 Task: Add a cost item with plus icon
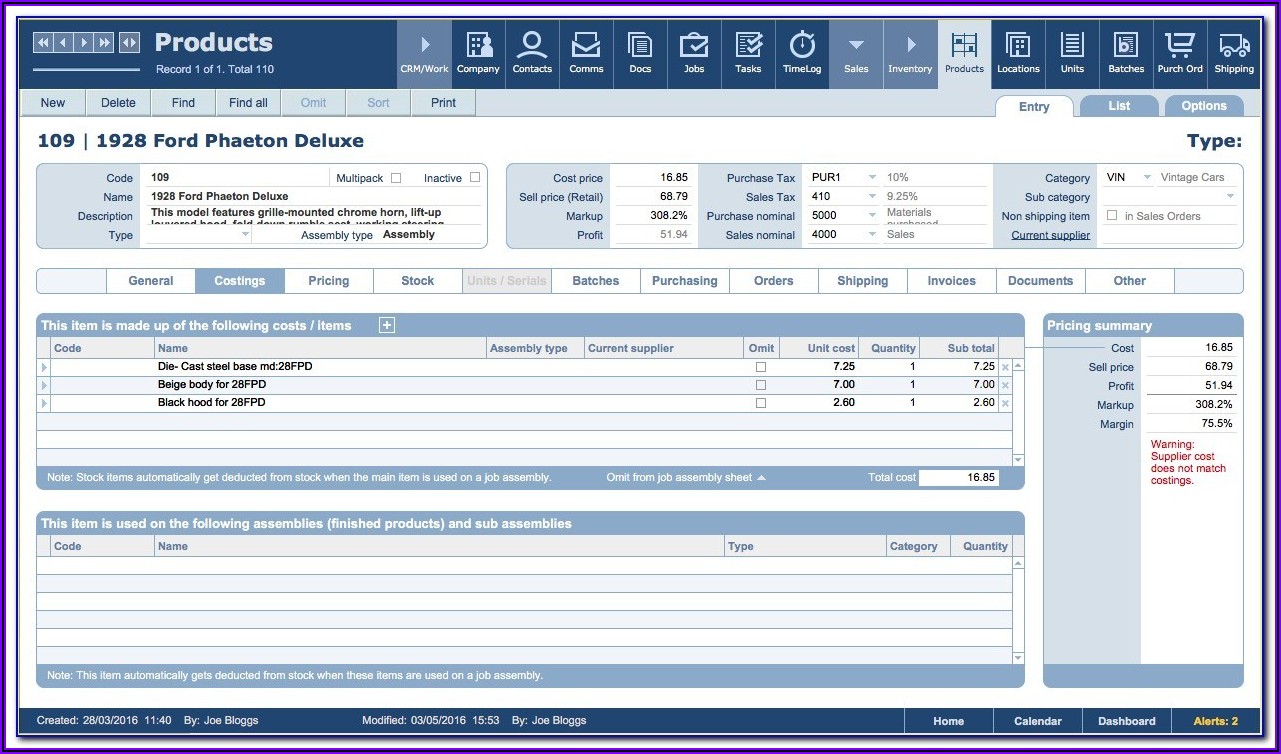[x=387, y=325]
